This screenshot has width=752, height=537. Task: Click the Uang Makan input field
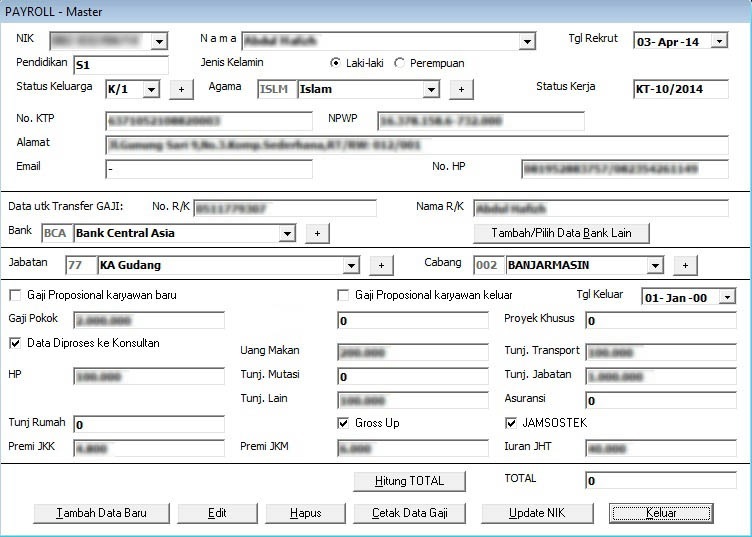point(413,353)
